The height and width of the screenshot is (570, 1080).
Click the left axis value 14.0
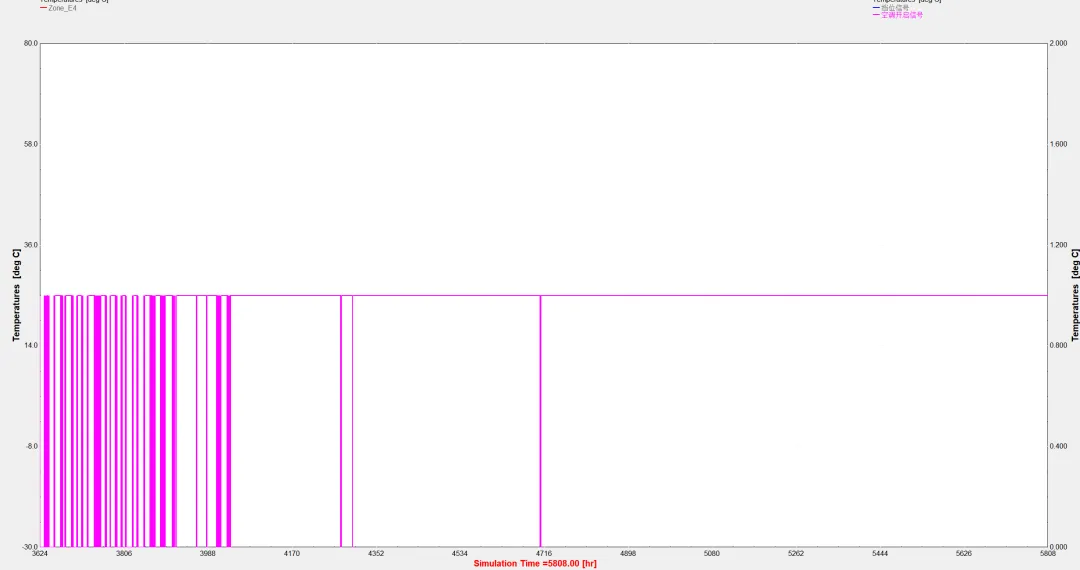(x=31, y=346)
